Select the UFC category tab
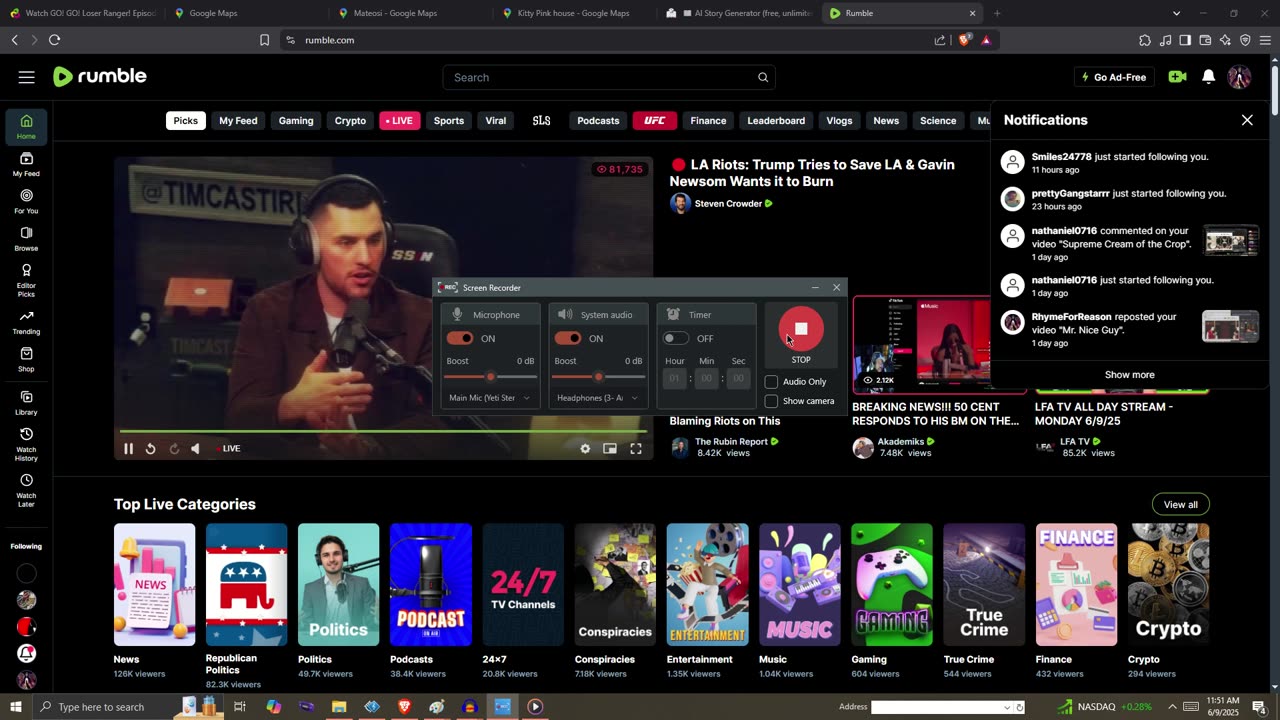 pos(654,121)
